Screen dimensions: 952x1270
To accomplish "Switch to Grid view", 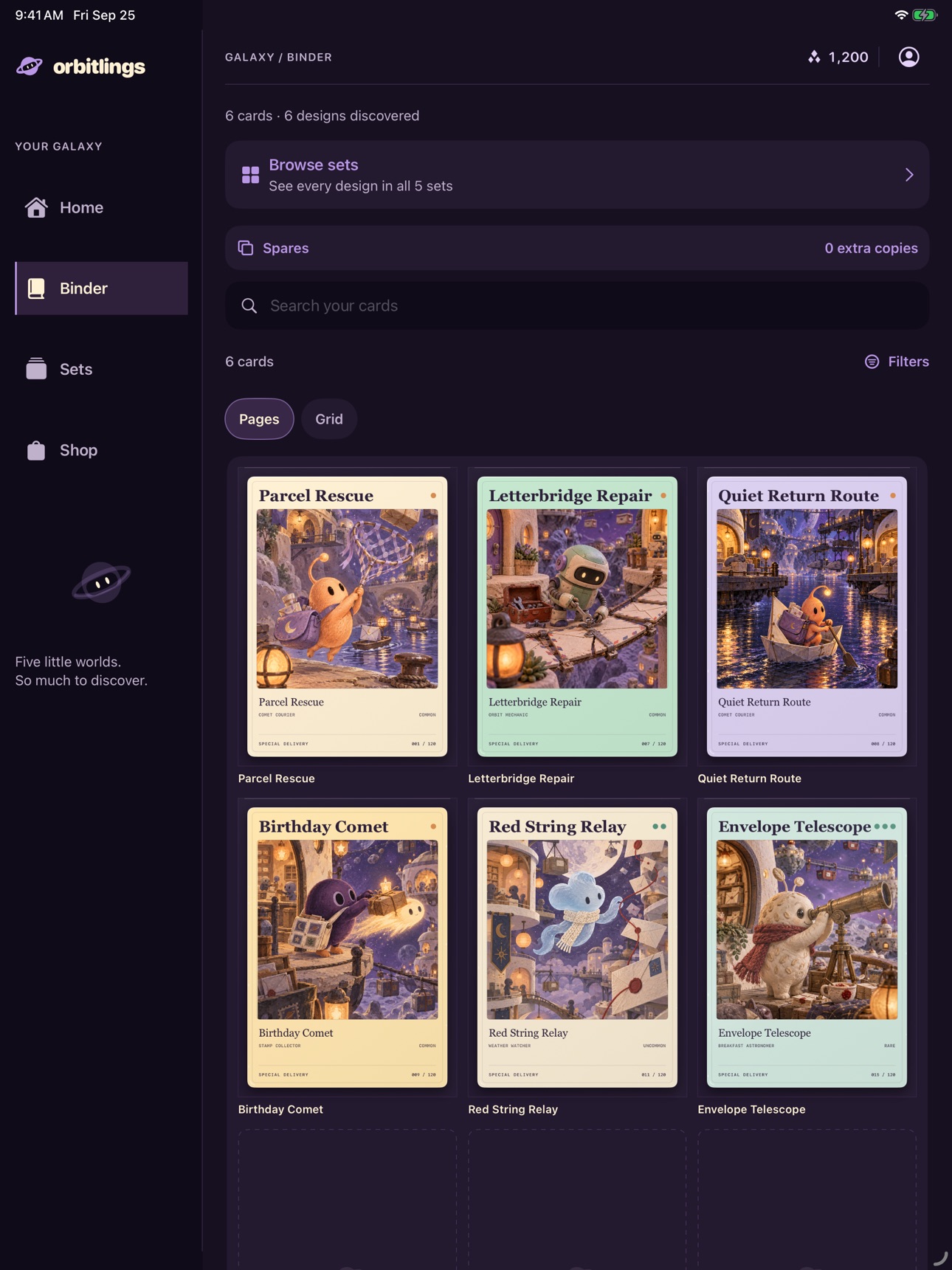I will pyautogui.click(x=329, y=419).
